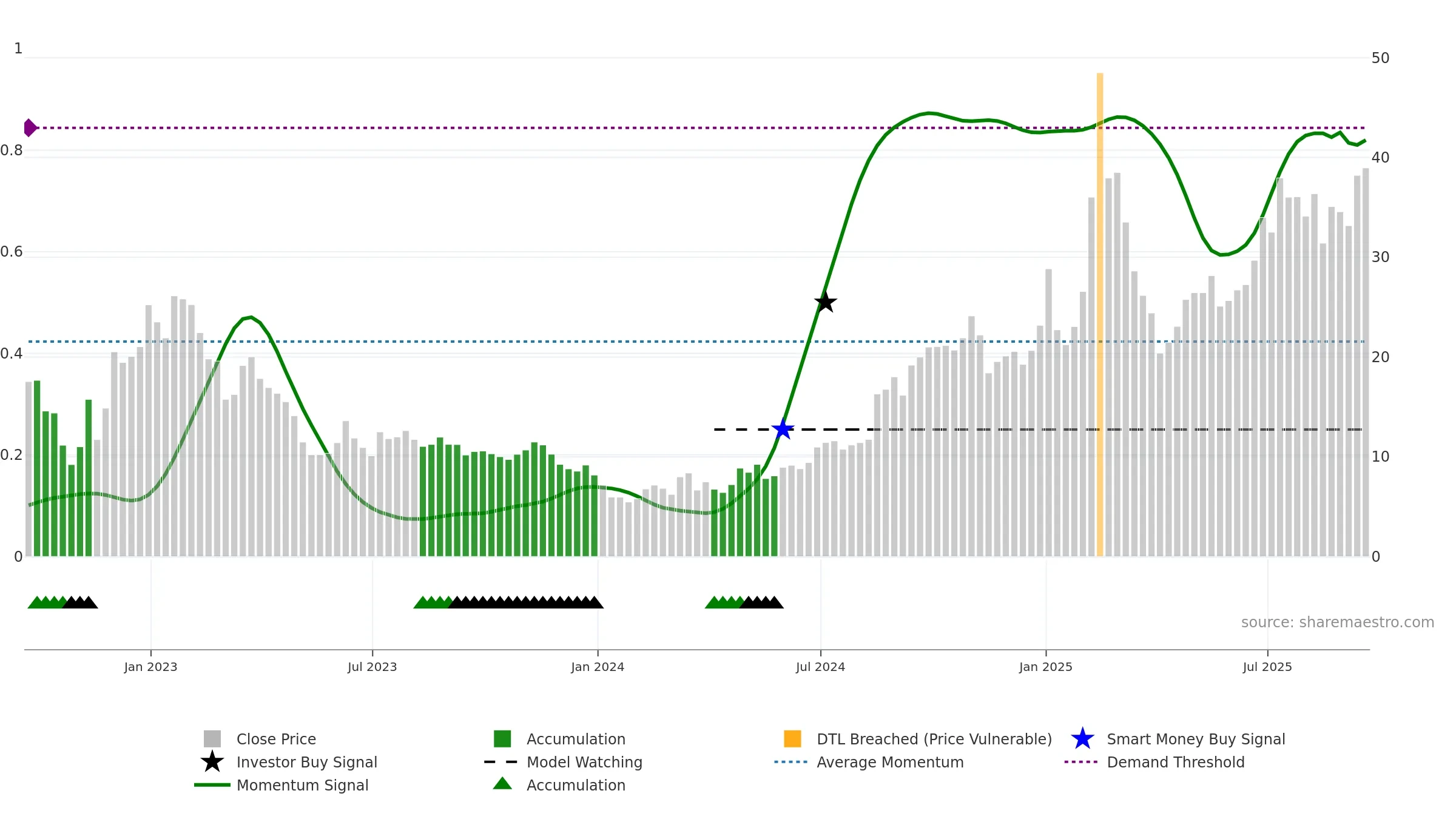
Task: Click the black Investor Buy star on chart
Action: 825,302
